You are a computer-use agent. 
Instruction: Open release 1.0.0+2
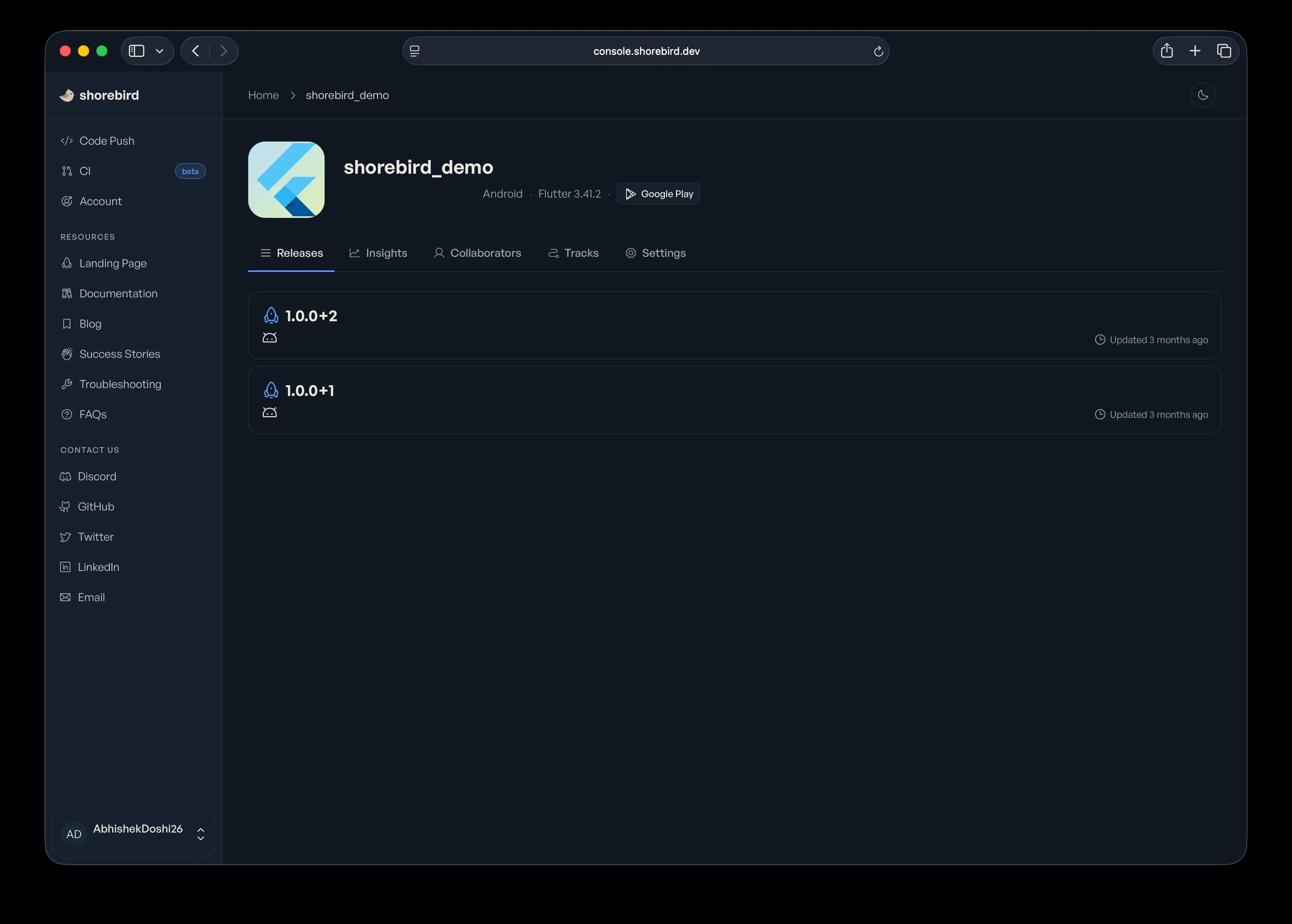point(735,325)
